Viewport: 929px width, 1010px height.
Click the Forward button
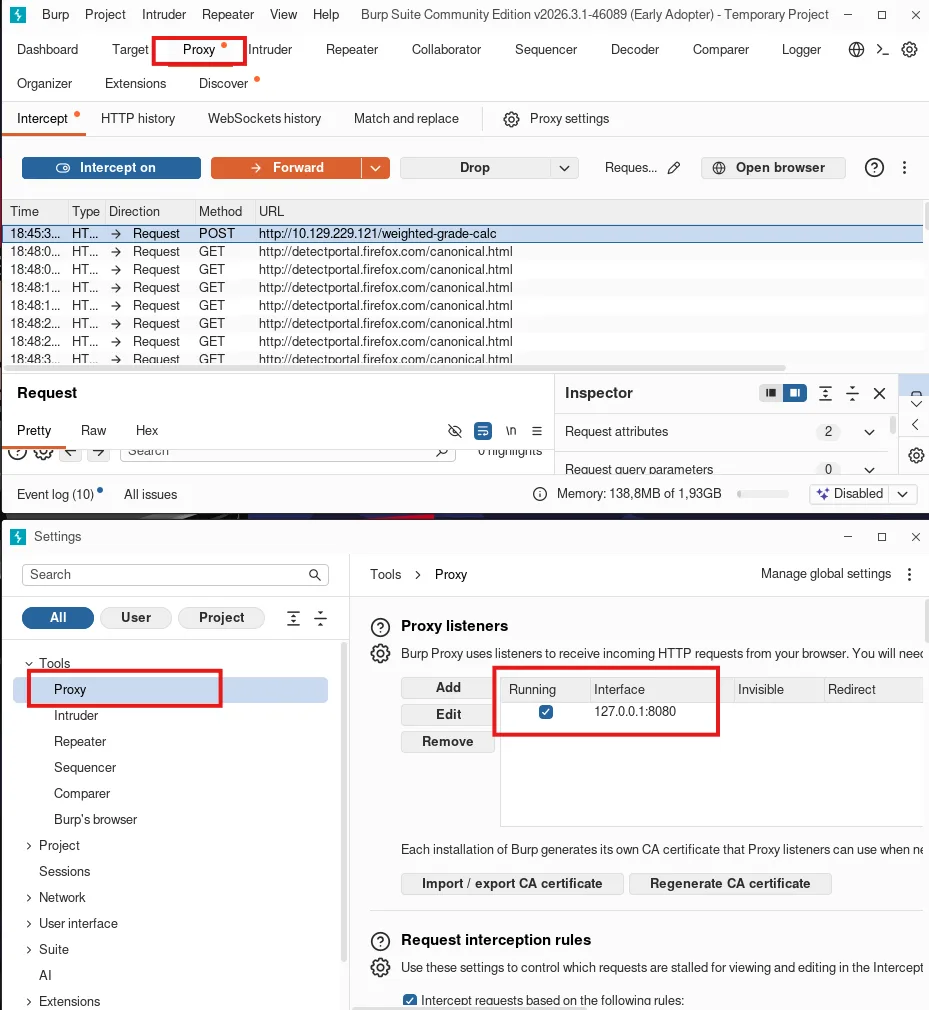pyautogui.click(x=286, y=168)
